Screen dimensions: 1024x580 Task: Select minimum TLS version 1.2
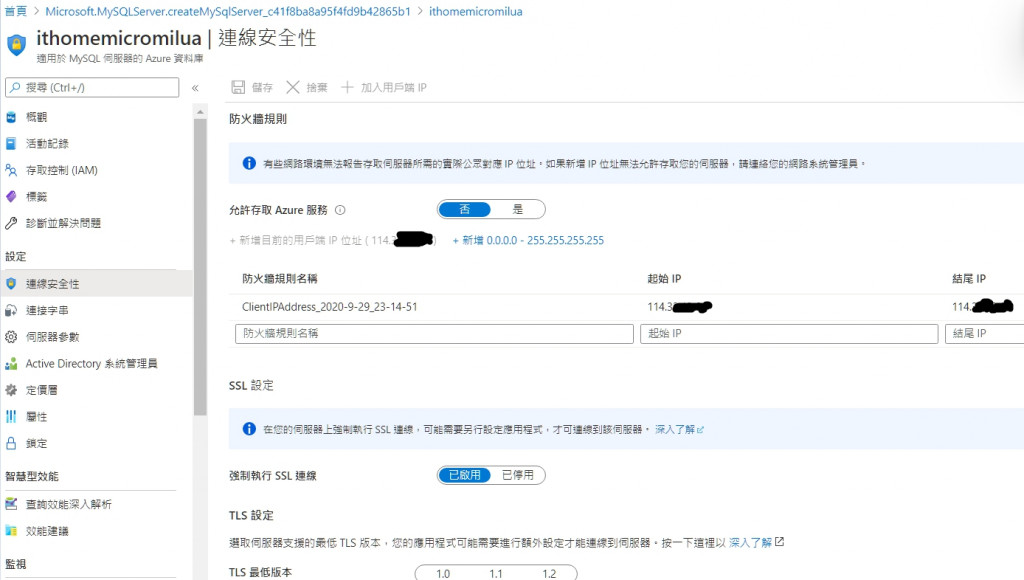[x=549, y=573]
